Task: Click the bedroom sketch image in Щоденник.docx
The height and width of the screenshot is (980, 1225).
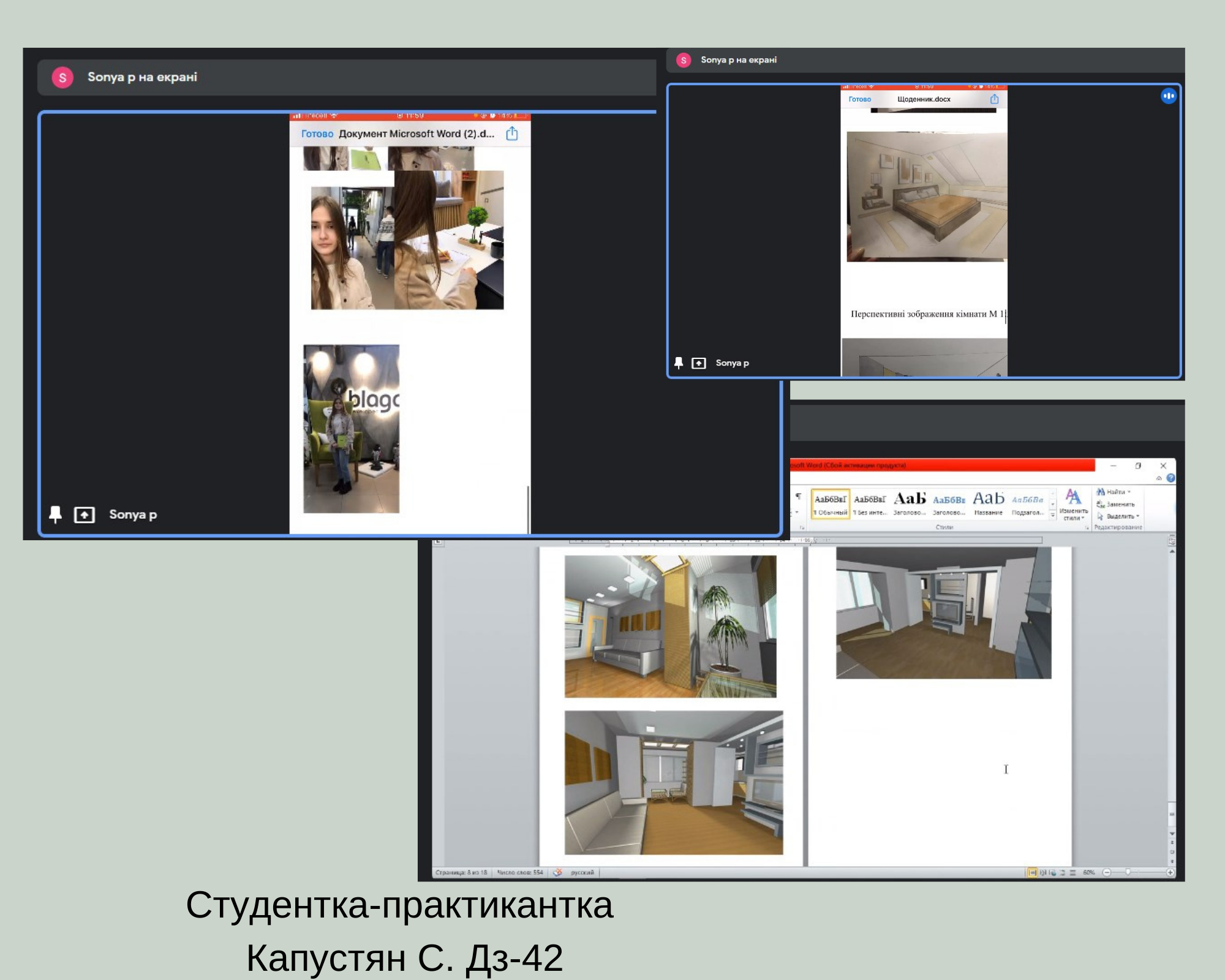Action: [x=926, y=196]
